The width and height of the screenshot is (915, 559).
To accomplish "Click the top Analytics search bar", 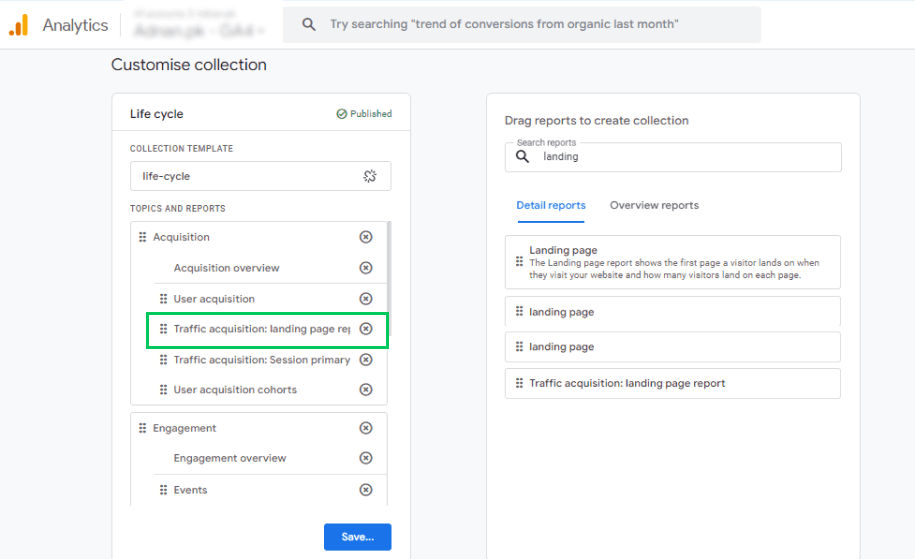I will 522,25.
